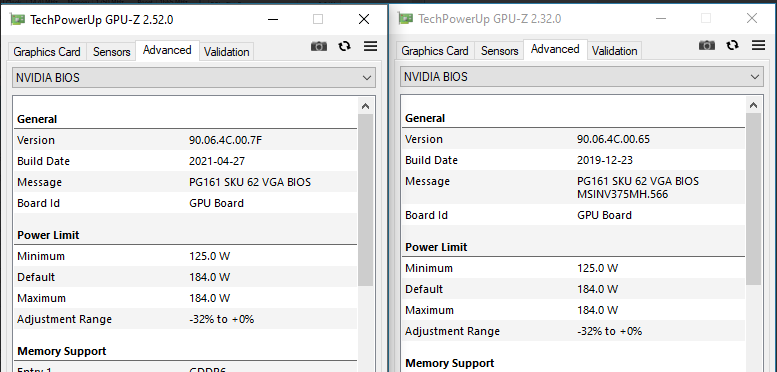Click Board Id row in GPU-Z 2.52.0
Image resolution: width=777 pixels, height=372 pixels.
tap(185, 203)
